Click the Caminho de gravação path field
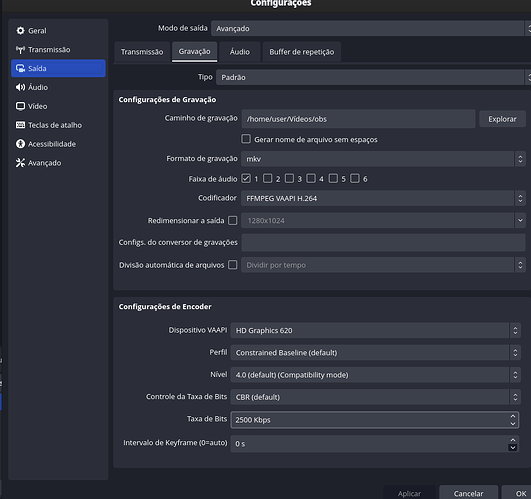531x499 pixels. [x=358, y=119]
